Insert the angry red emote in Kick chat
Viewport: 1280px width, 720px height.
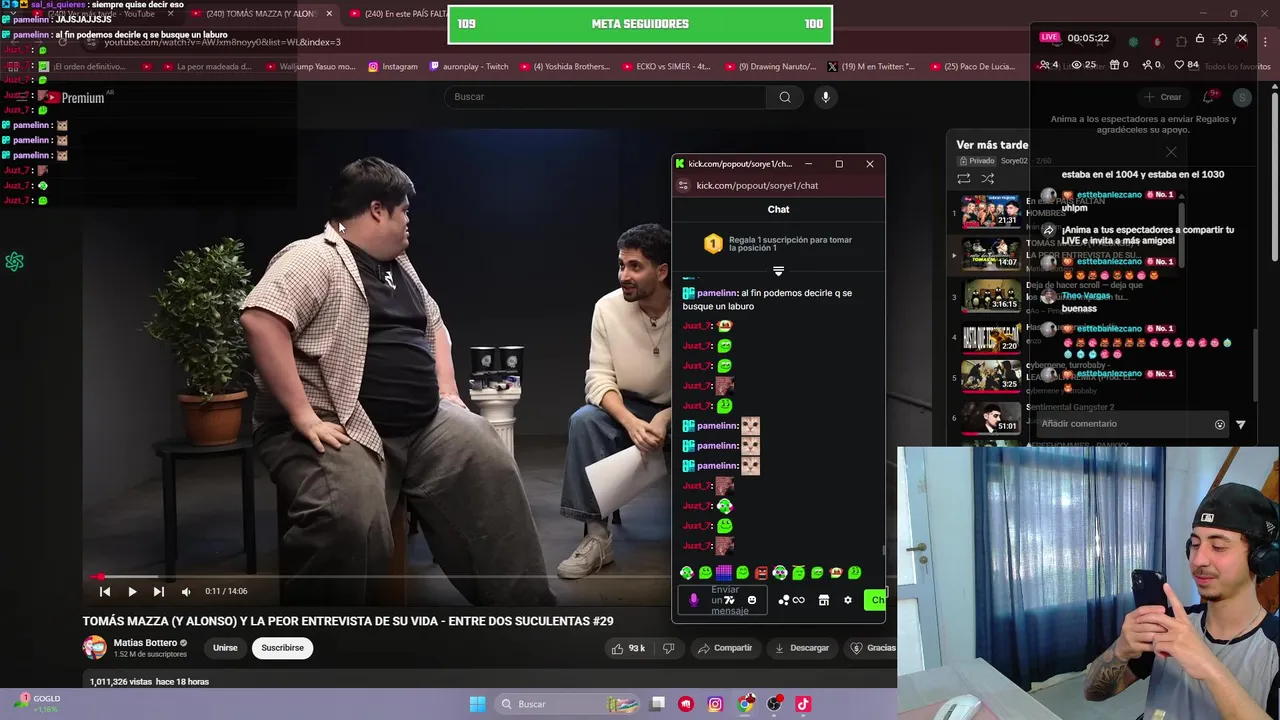[x=761, y=573]
